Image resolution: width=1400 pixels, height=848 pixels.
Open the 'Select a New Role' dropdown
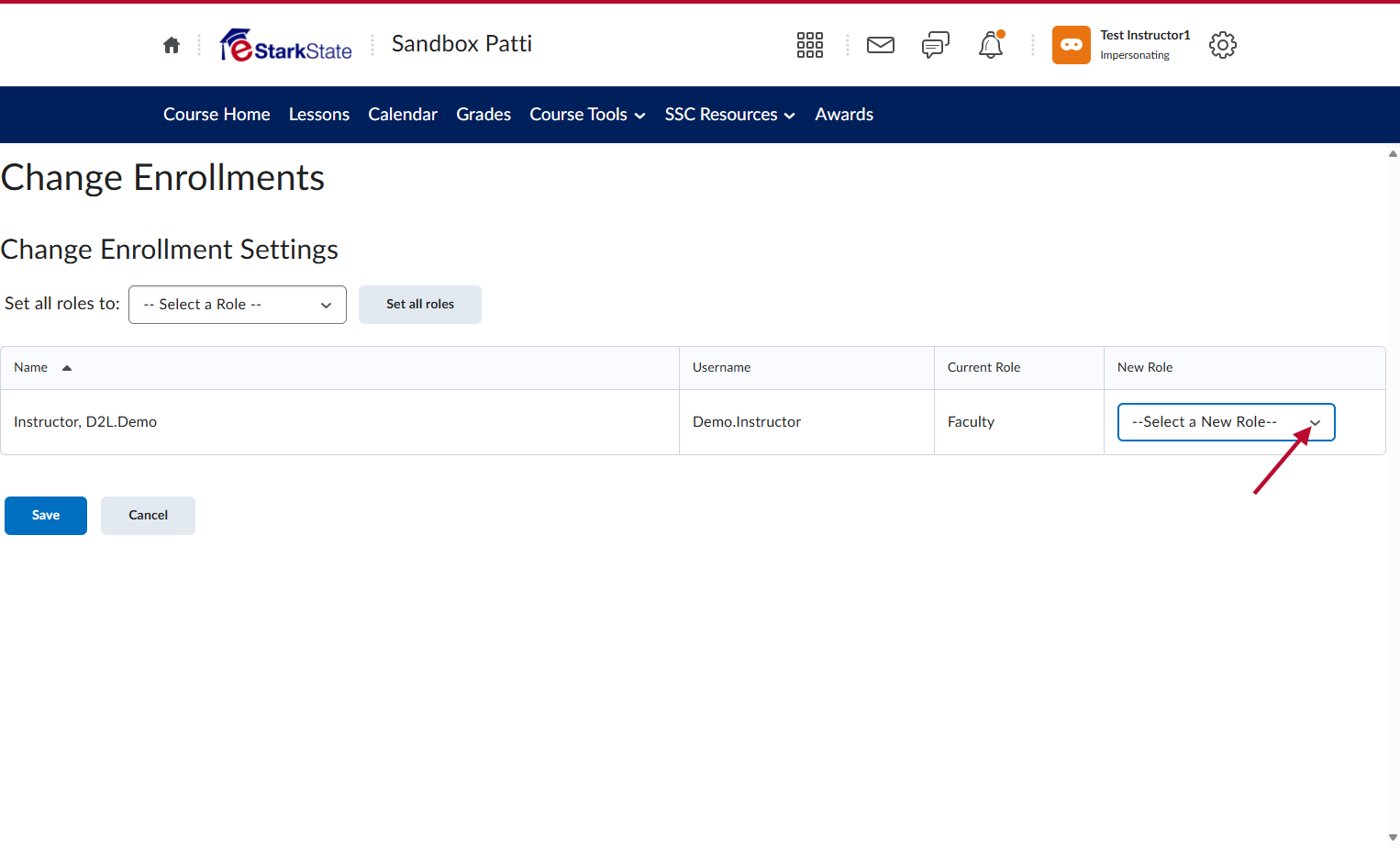tap(1226, 422)
